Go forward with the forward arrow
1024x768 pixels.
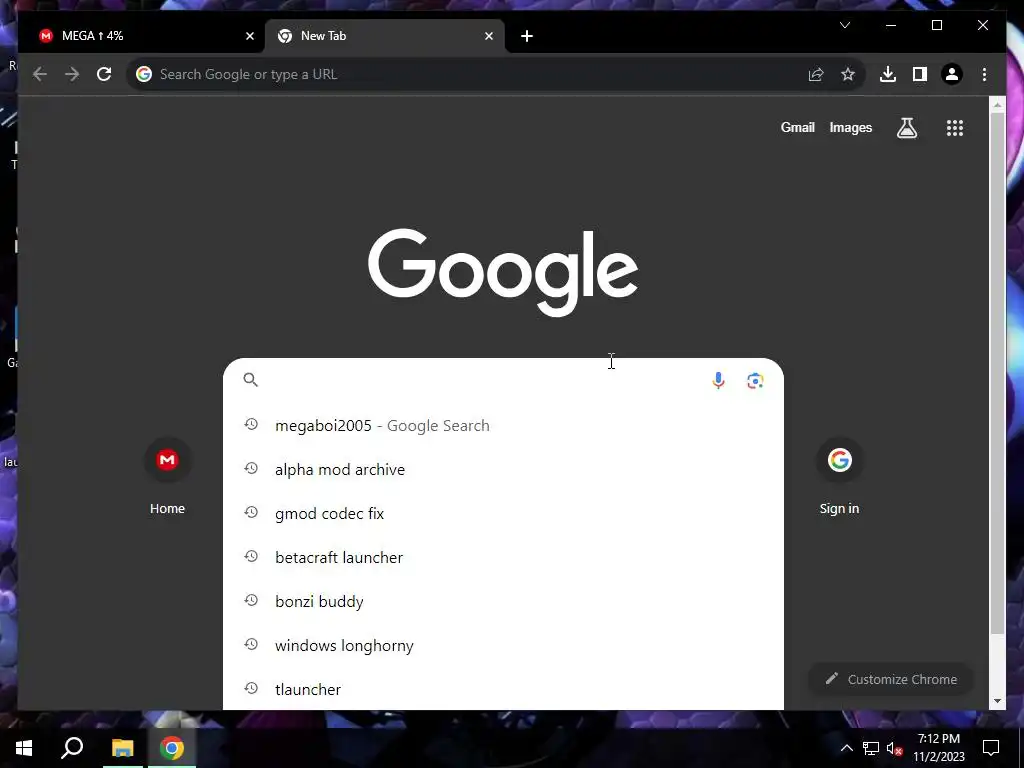point(72,74)
